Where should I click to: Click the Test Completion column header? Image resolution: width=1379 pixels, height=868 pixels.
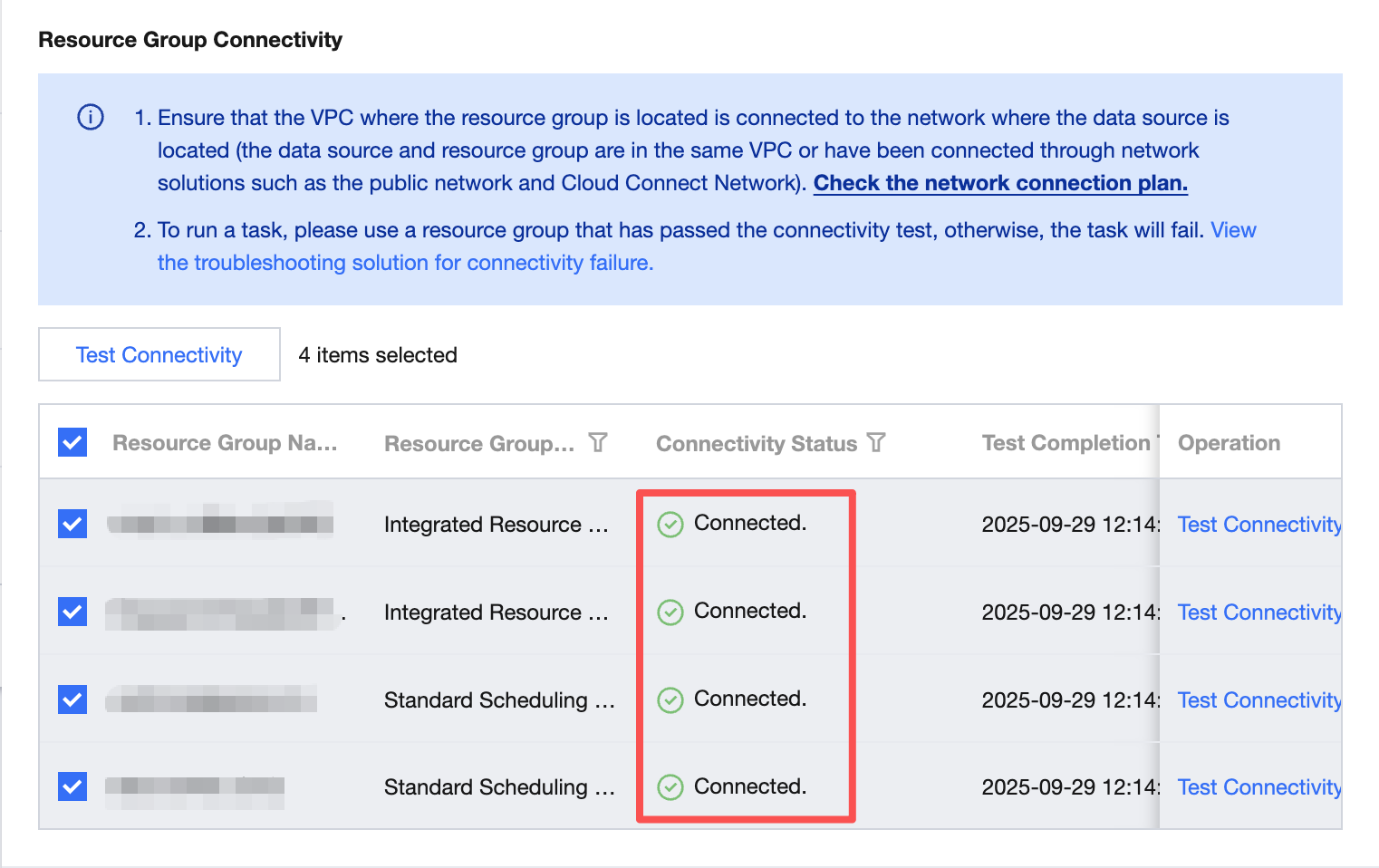point(1066,443)
